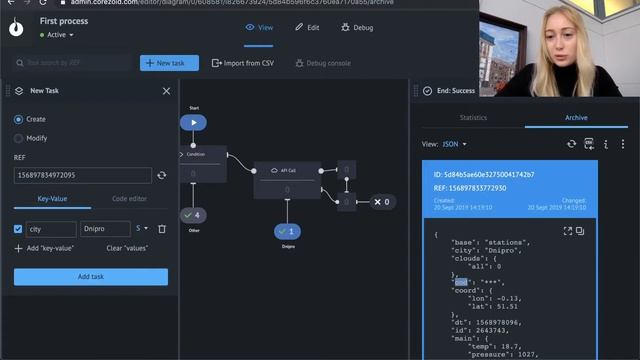The image size is (640, 360).
Task: Open the Debug console
Action: point(323,63)
